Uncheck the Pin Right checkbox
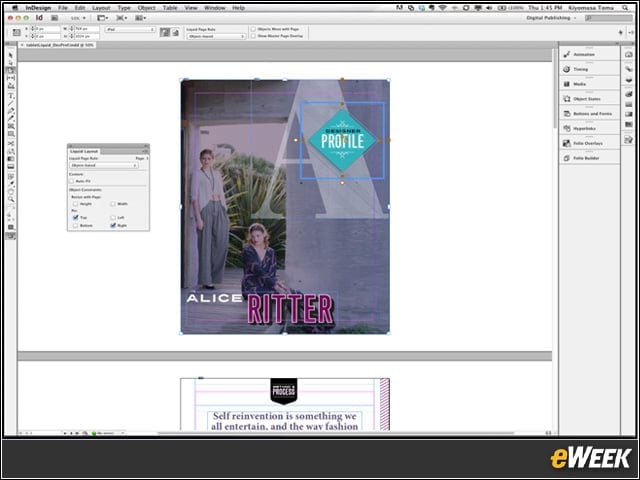This screenshot has width=640, height=480. 113,225
